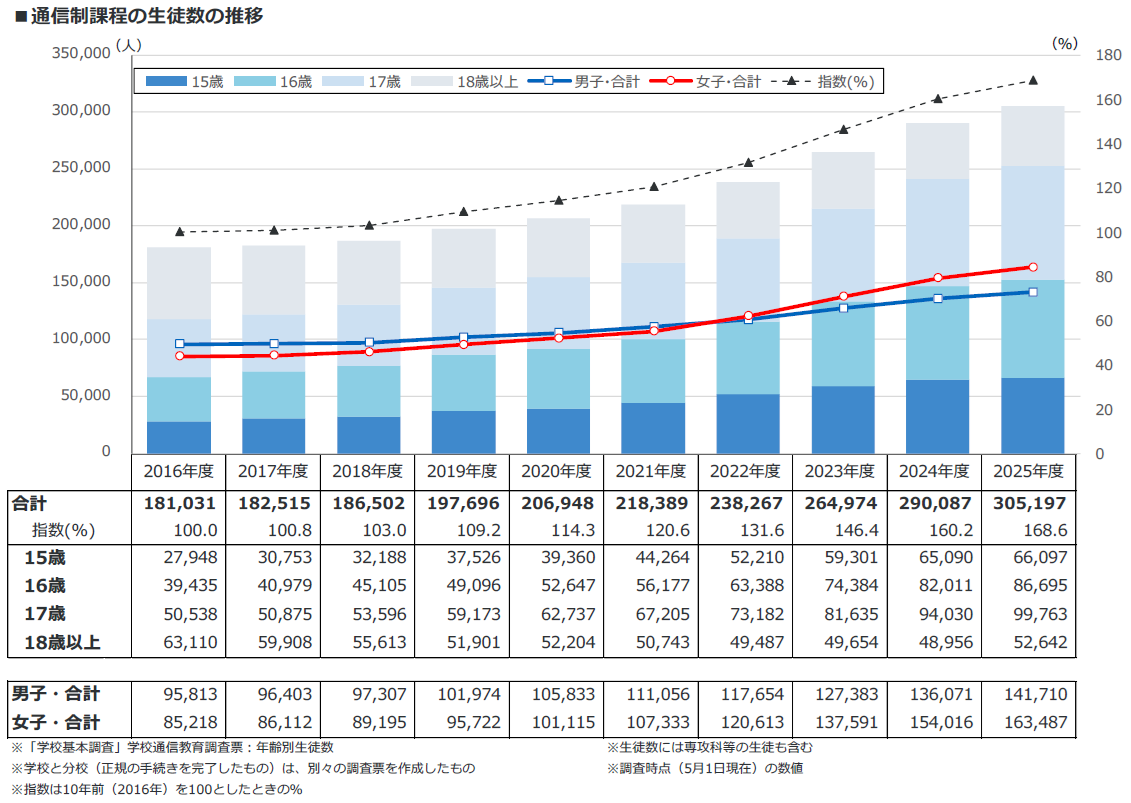Select the 2025年度 女子 red line data point

pos(1033,267)
